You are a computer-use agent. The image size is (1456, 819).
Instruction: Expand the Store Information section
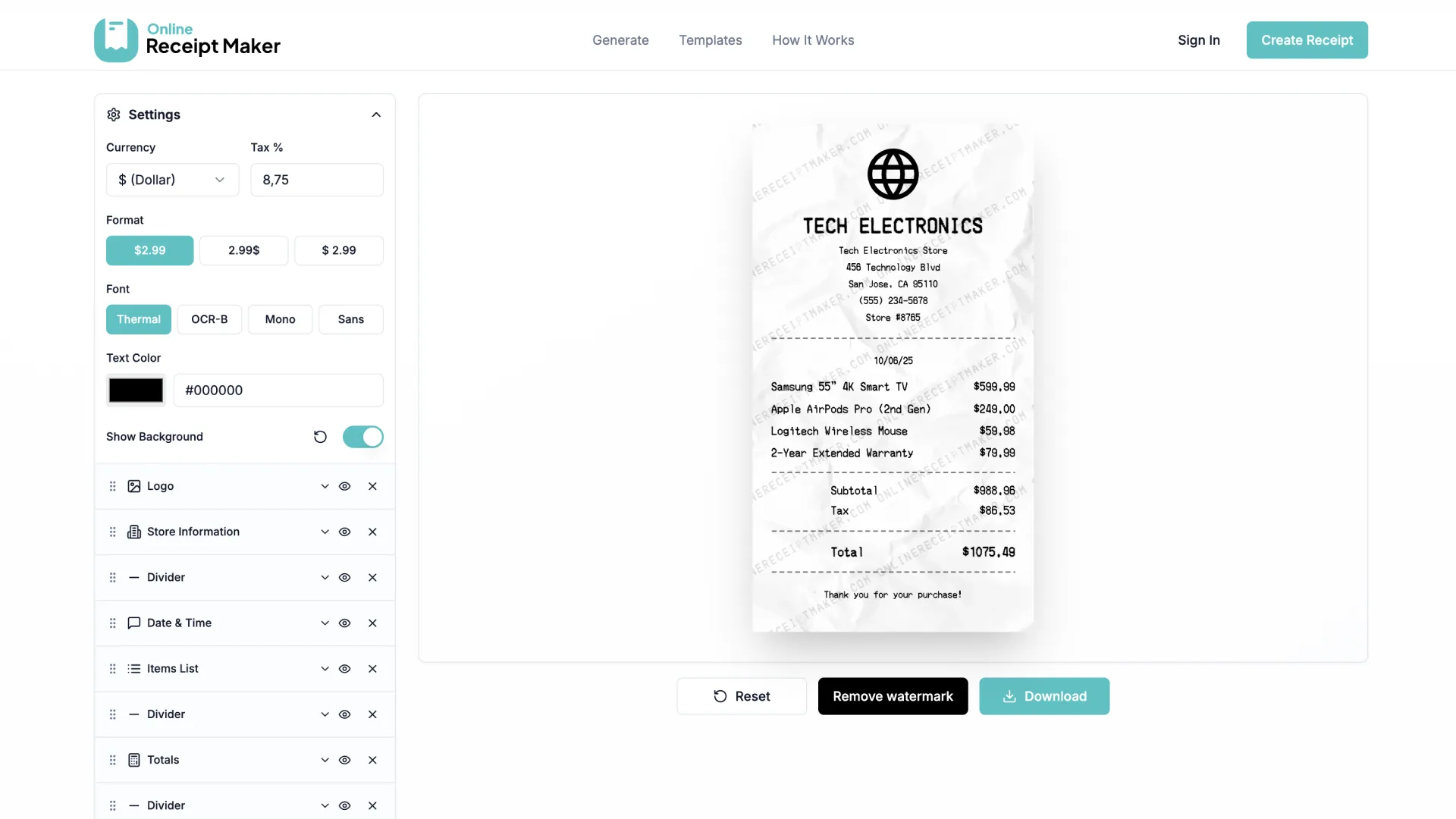[x=325, y=532]
